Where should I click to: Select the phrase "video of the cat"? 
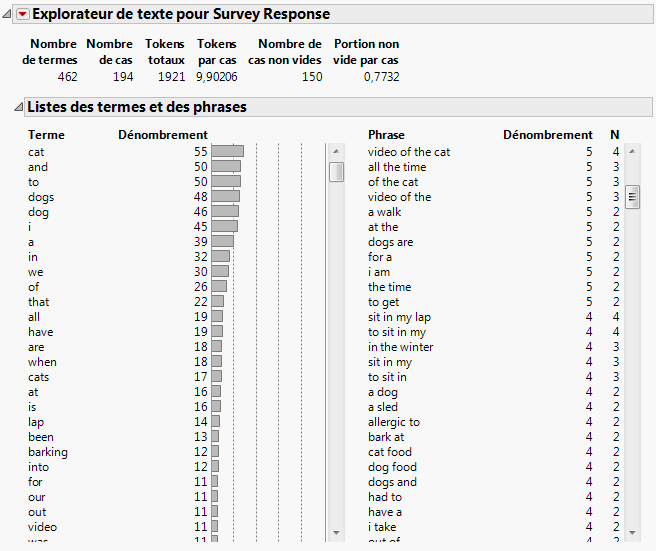[409, 152]
